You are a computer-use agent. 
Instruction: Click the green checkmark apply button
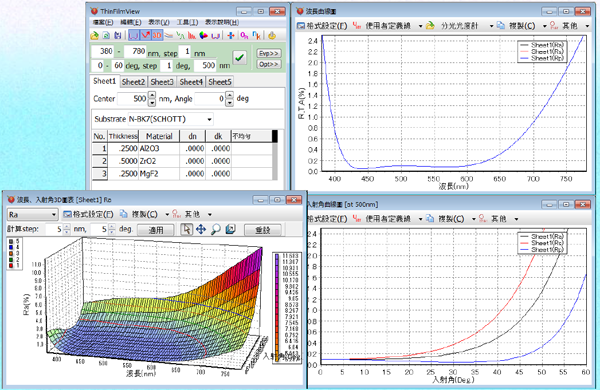point(240,58)
